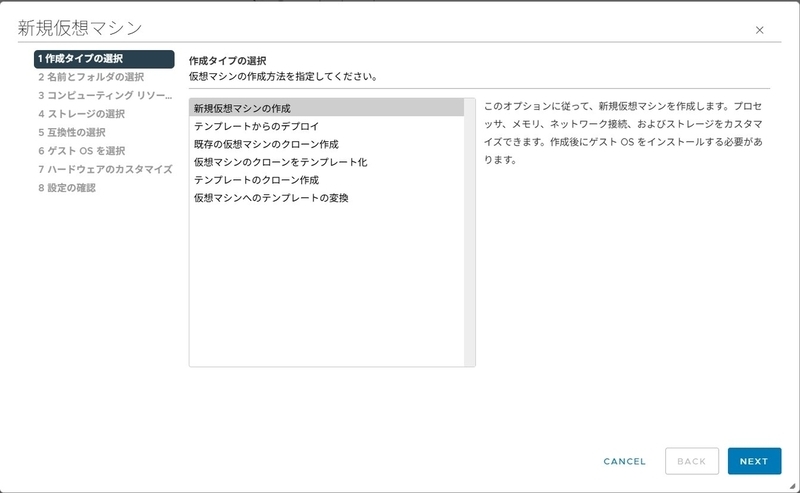Viewport: 800px width, 493px height.
Task: Choose 既存の仮想マシンのクローン作成
Action: [x=327, y=144]
